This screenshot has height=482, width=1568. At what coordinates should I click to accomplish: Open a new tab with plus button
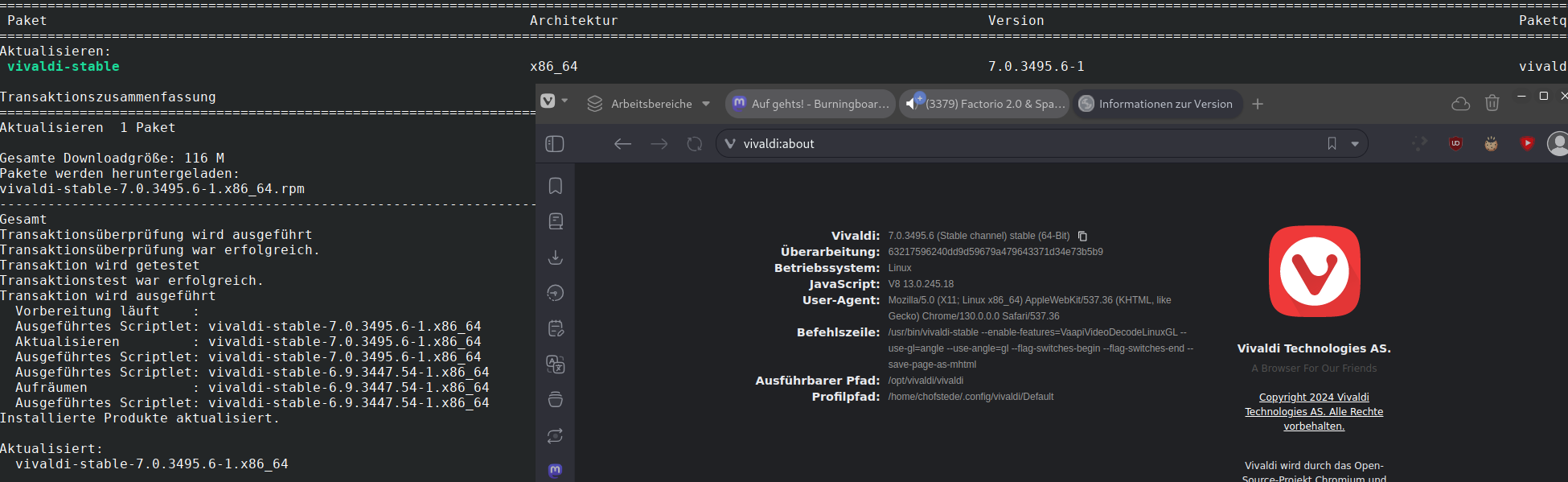coord(1258,104)
